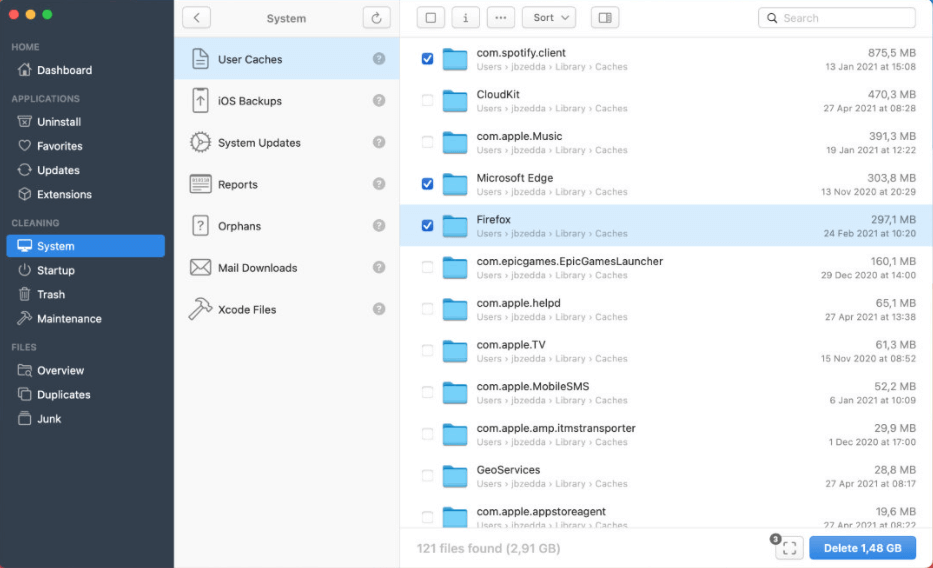Viewport: 933px width, 568px height.
Task: Go back with the left chevron button
Action: tap(196, 18)
